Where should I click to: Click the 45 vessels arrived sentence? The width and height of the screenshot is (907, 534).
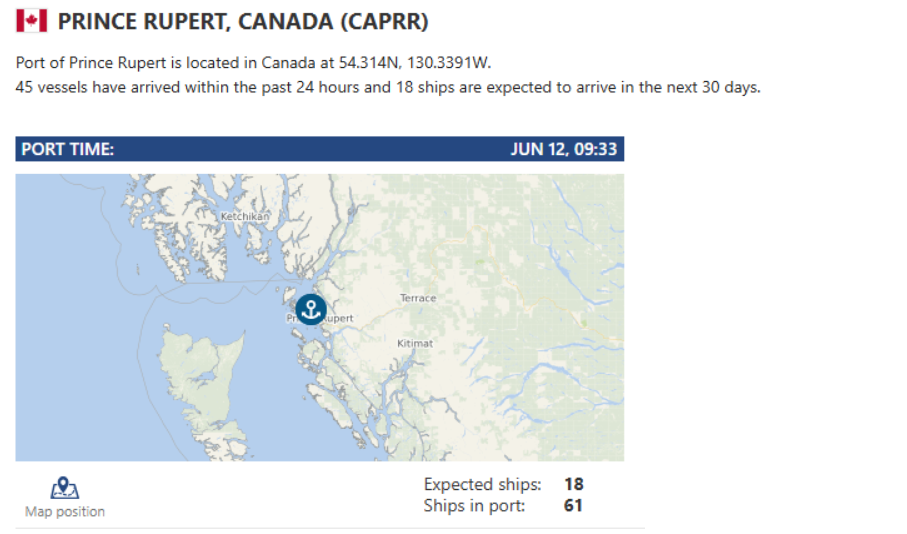pos(388,87)
